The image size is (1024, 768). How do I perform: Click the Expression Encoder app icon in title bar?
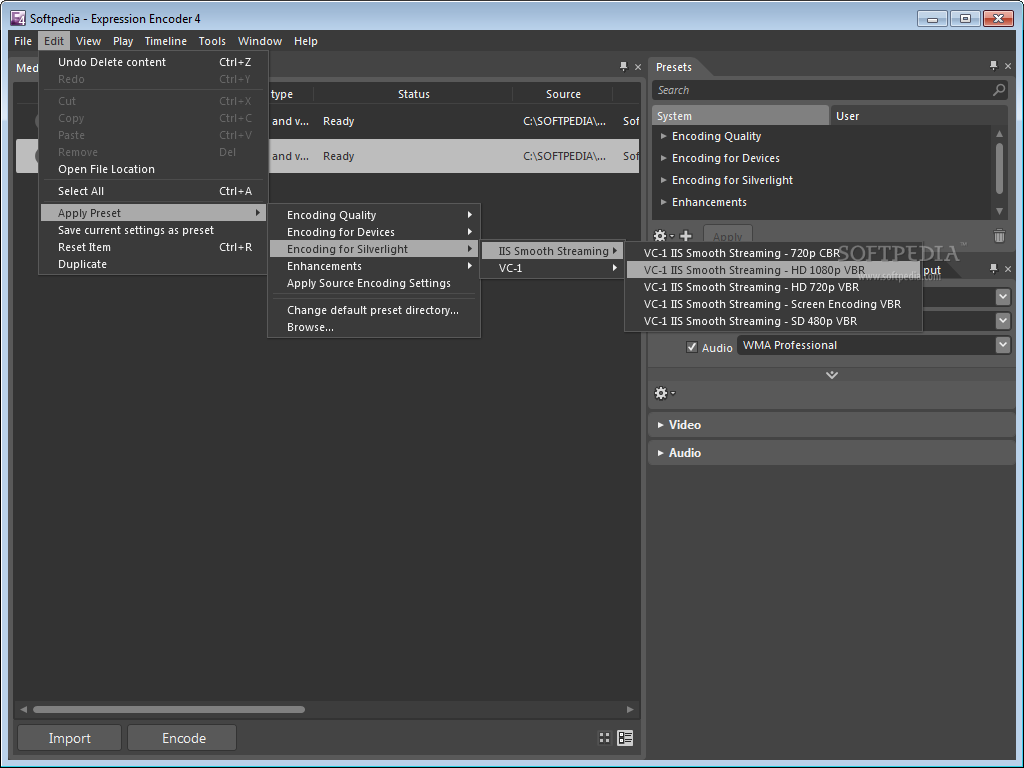18,18
